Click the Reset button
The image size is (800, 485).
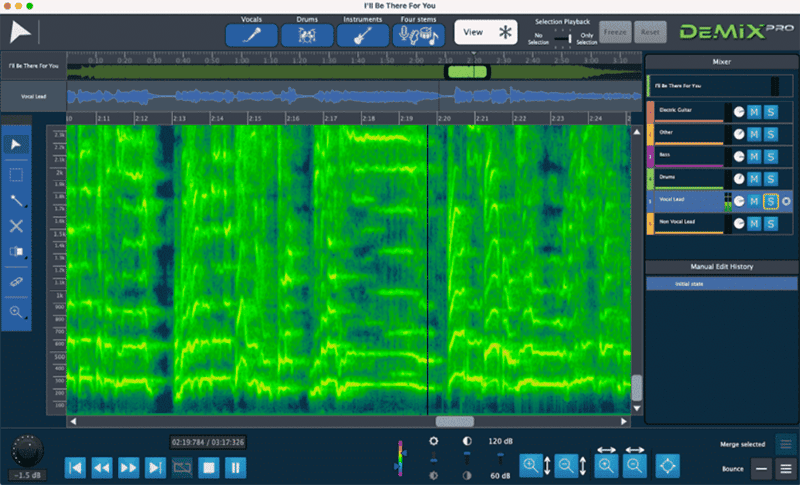click(650, 32)
